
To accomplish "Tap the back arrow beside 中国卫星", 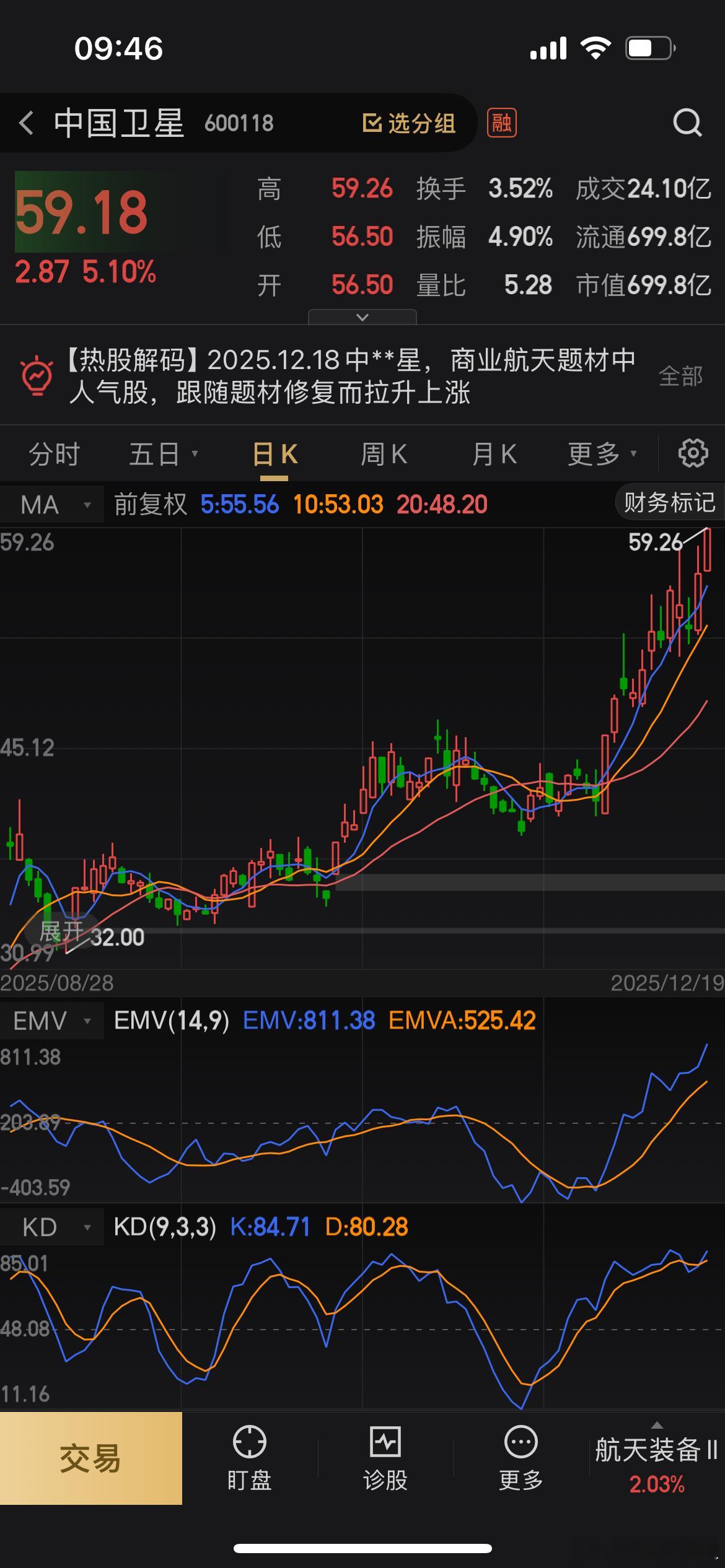I will click(x=26, y=123).
